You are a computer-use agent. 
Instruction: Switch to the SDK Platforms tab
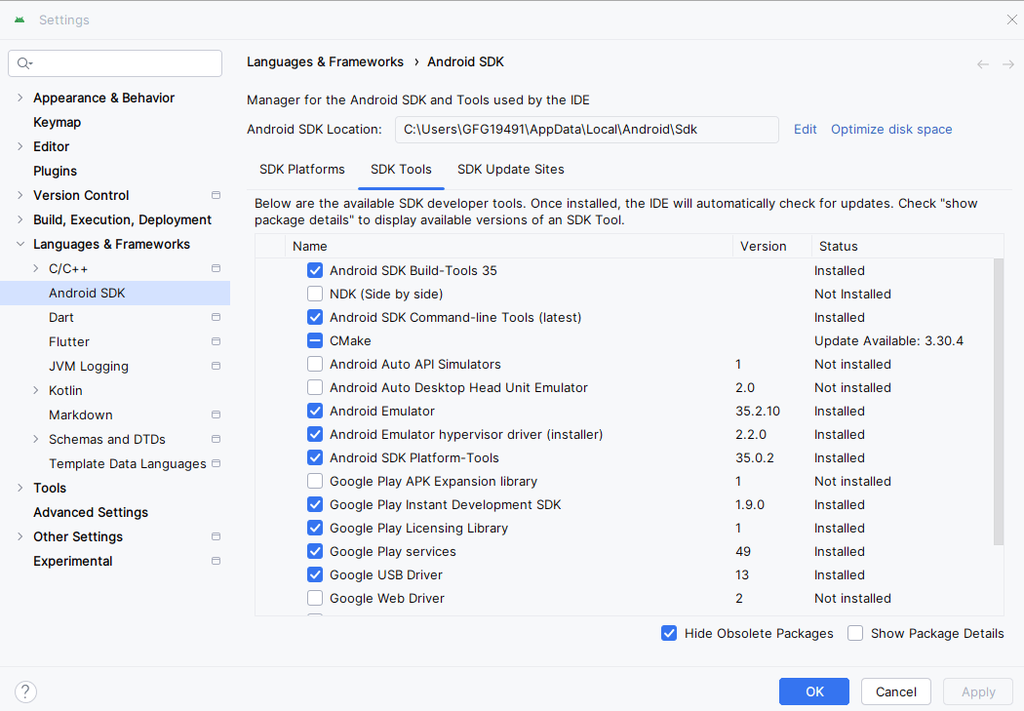coord(302,169)
